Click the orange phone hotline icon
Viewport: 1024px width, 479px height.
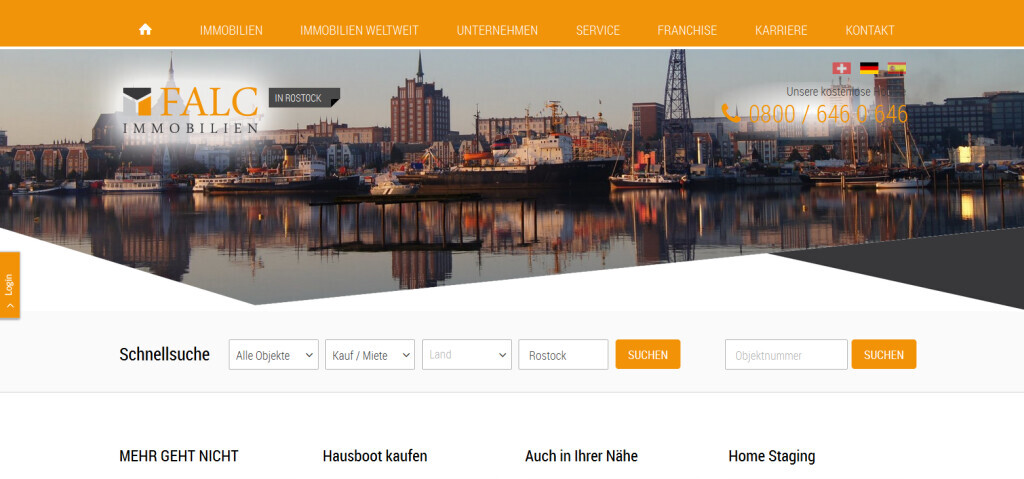731,114
